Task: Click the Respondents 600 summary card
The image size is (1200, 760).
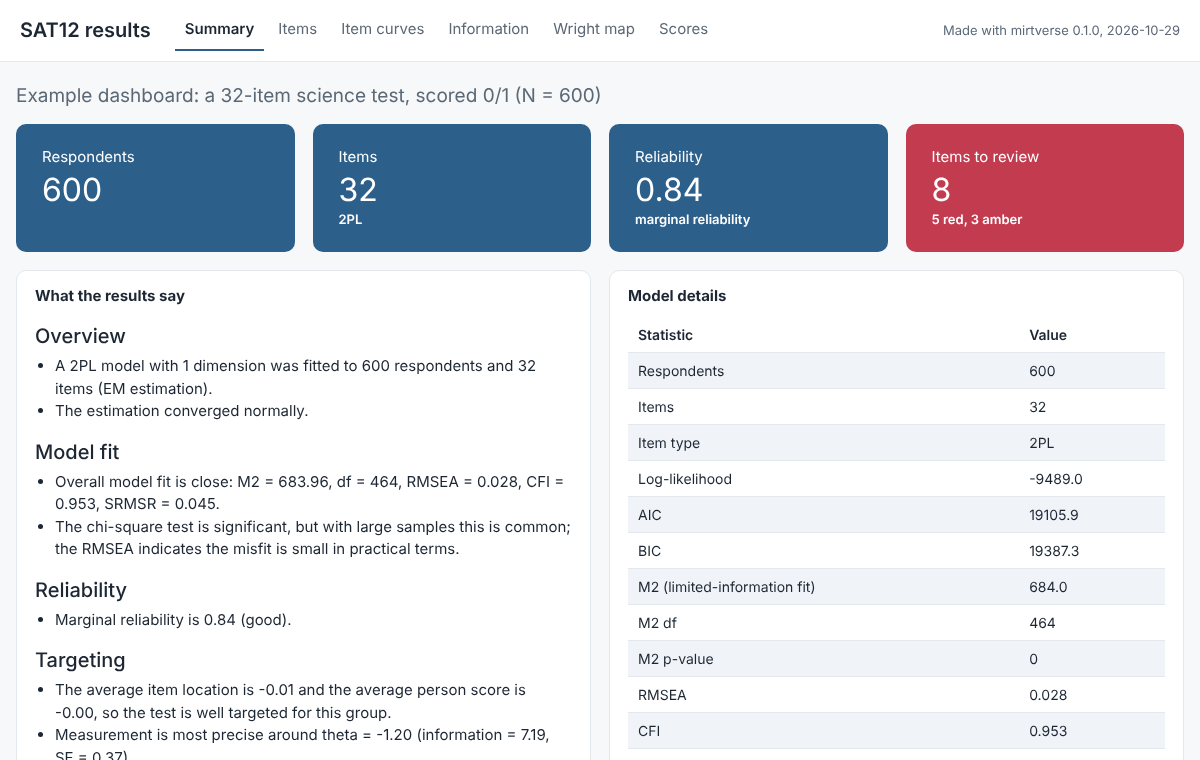Action: tap(155, 188)
